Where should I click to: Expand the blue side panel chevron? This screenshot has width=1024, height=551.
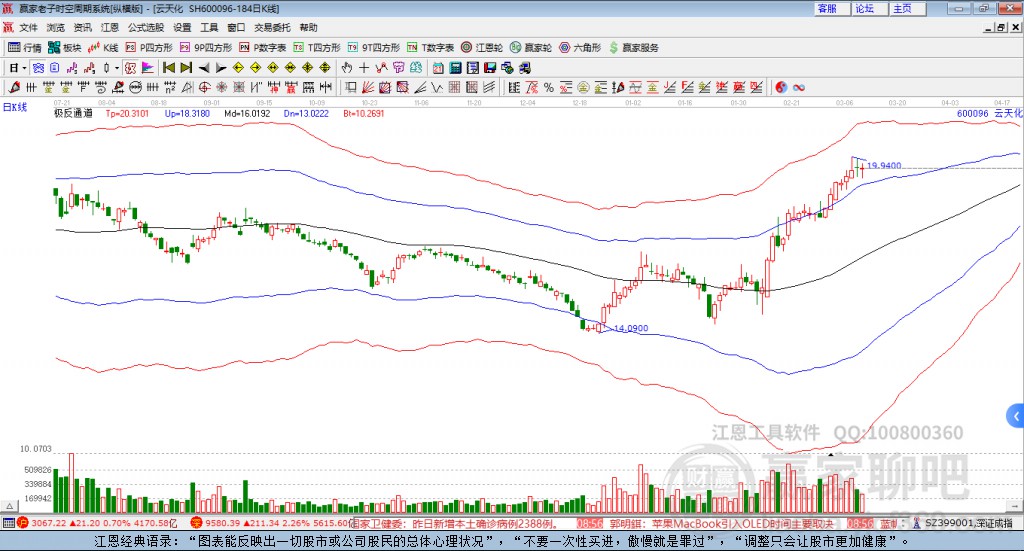[x=1016, y=416]
